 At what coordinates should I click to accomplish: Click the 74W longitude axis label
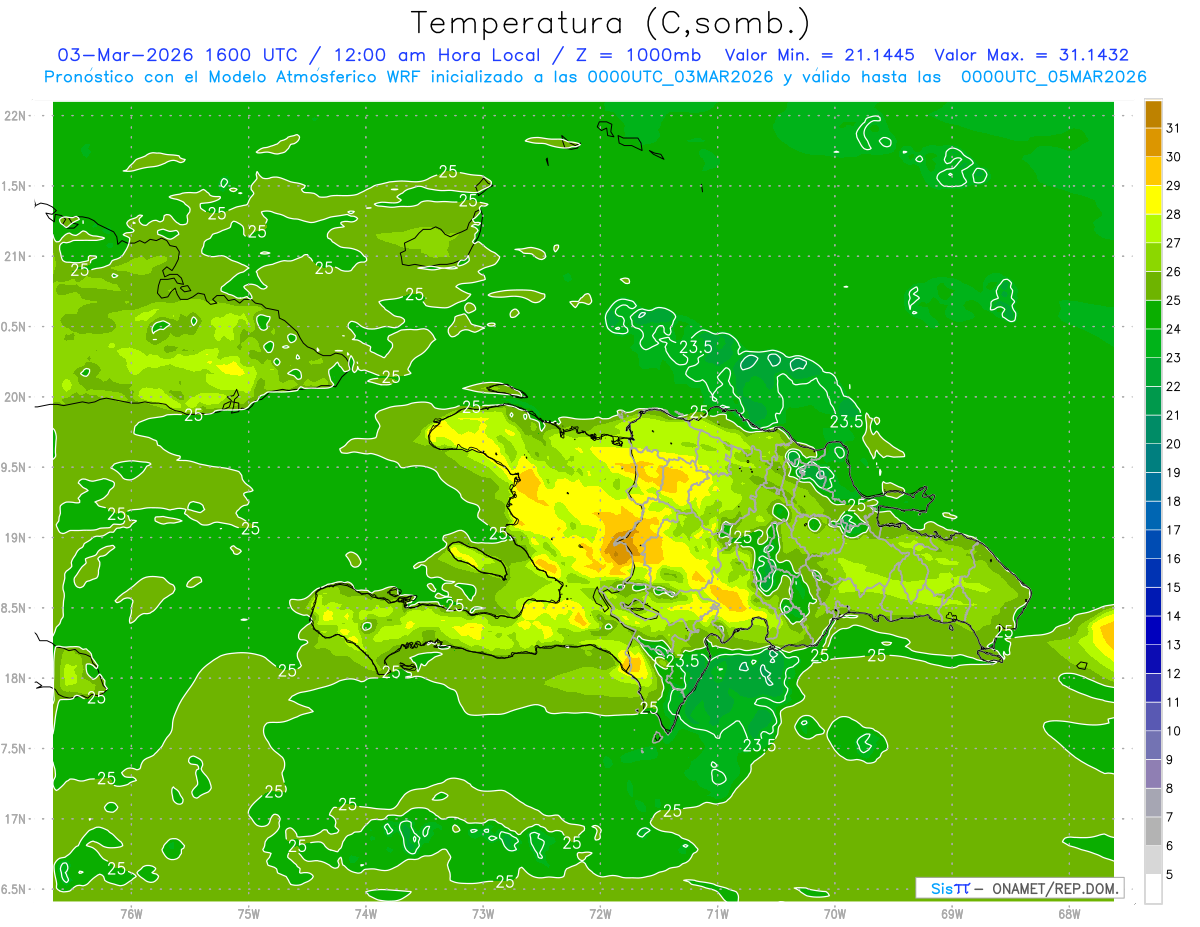[x=365, y=913]
